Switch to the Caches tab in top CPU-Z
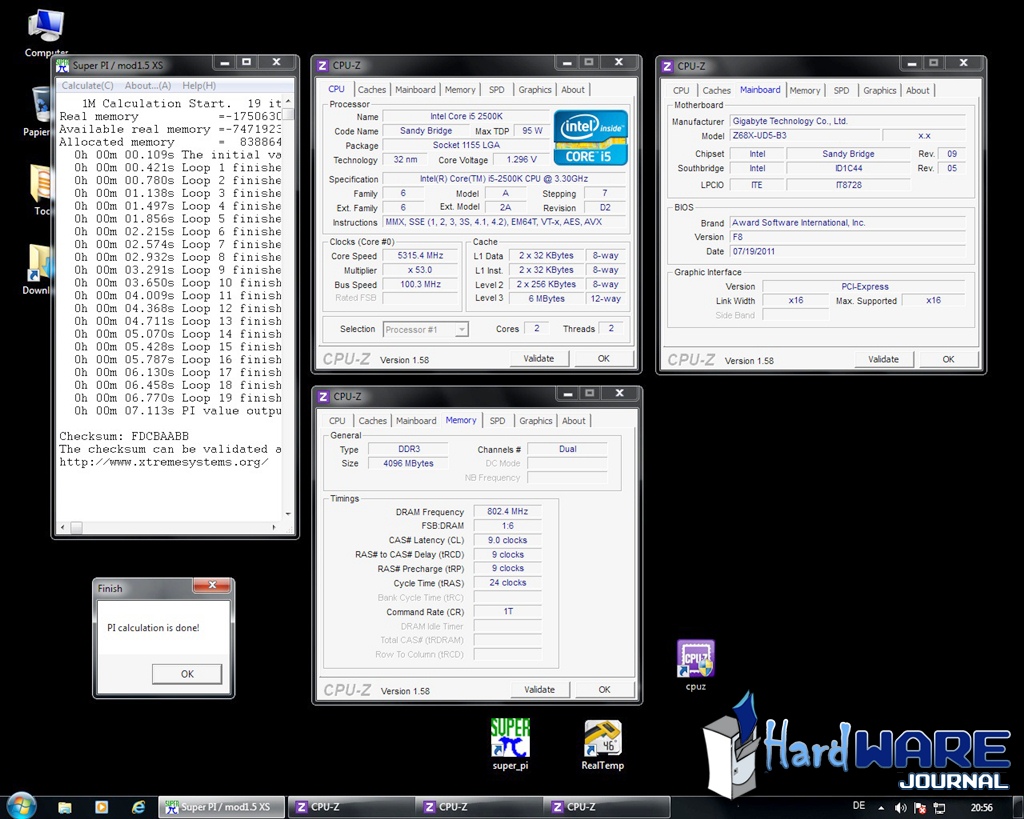The height and width of the screenshot is (819, 1024). coord(372,90)
